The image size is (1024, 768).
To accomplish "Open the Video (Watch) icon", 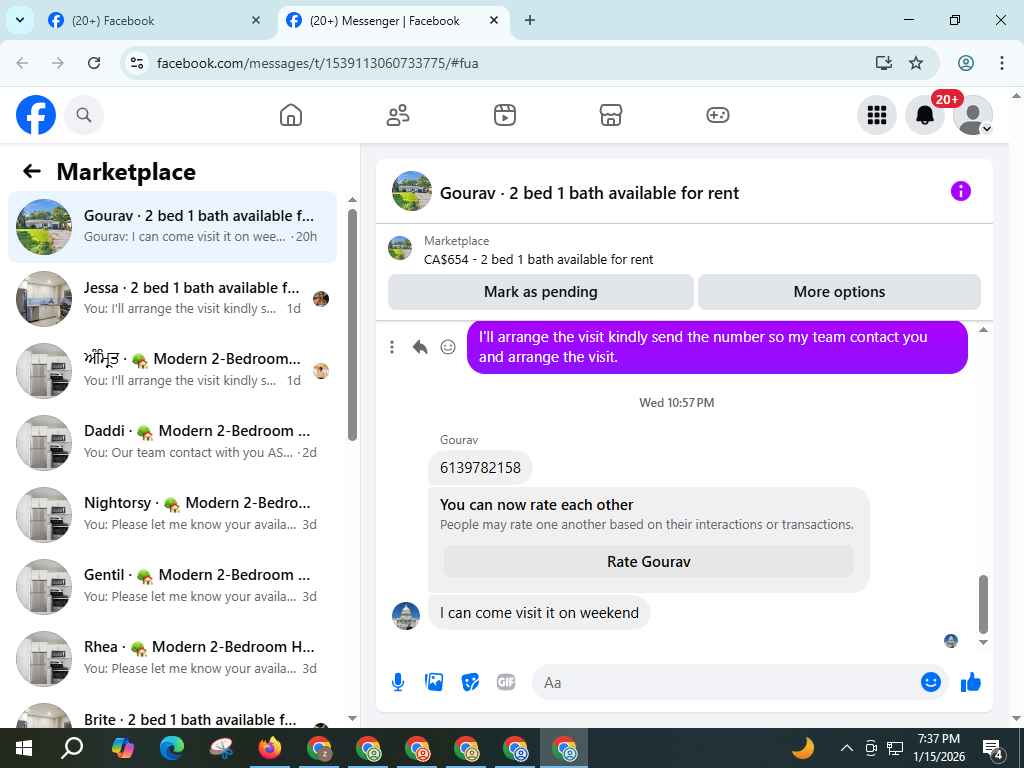I will [505, 115].
